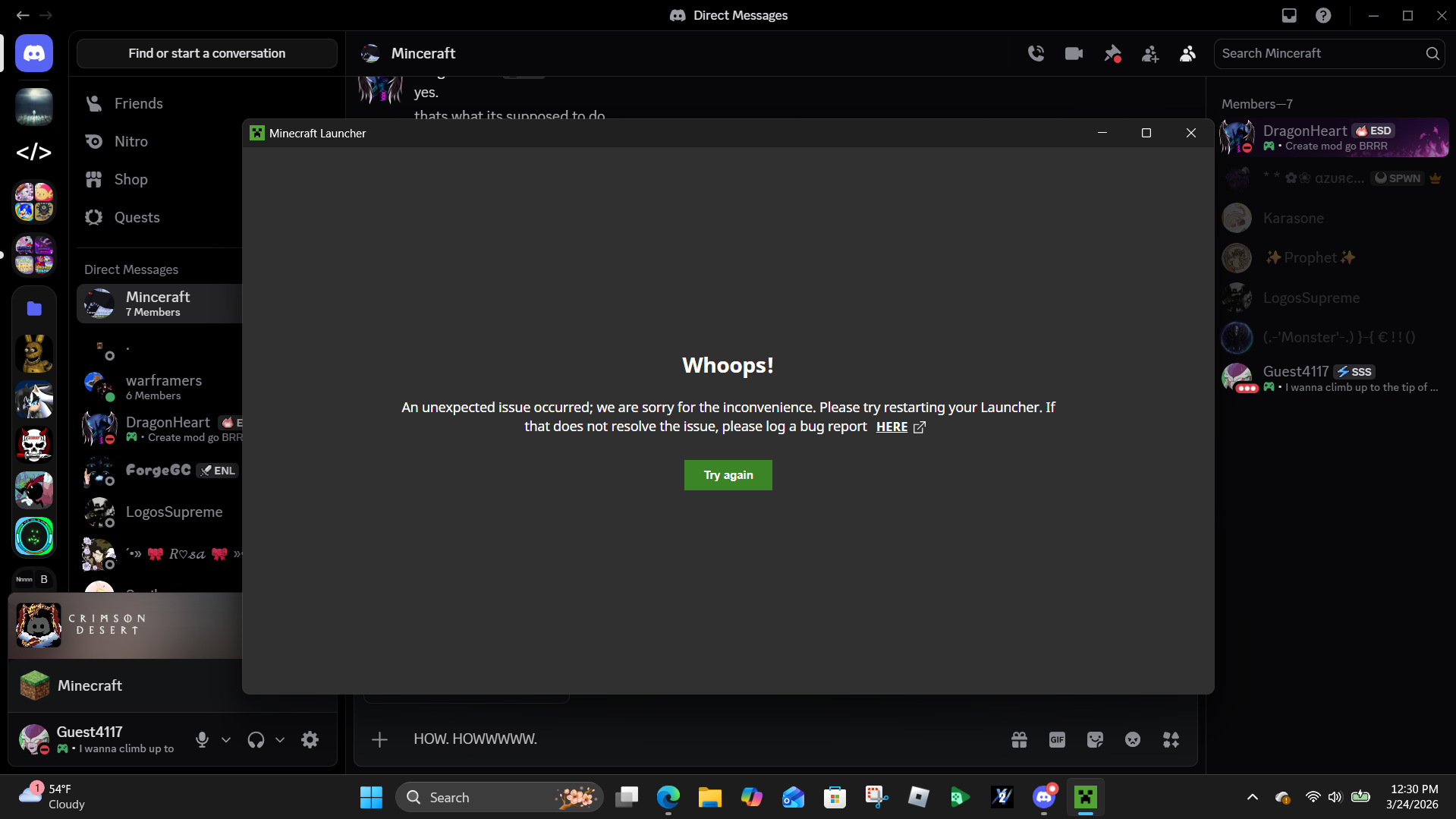Select the Minceraft group DM
The image size is (1456, 819).
(x=159, y=304)
